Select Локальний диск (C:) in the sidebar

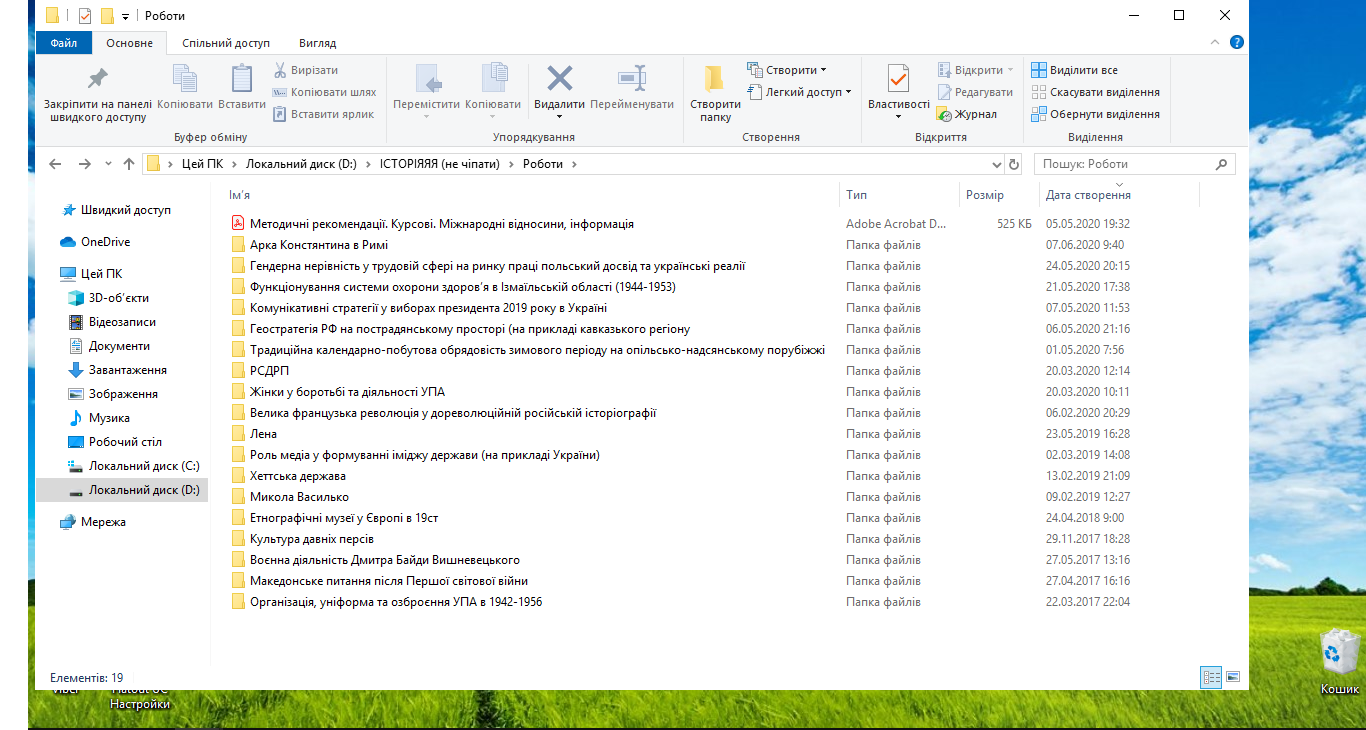pos(134,466)
